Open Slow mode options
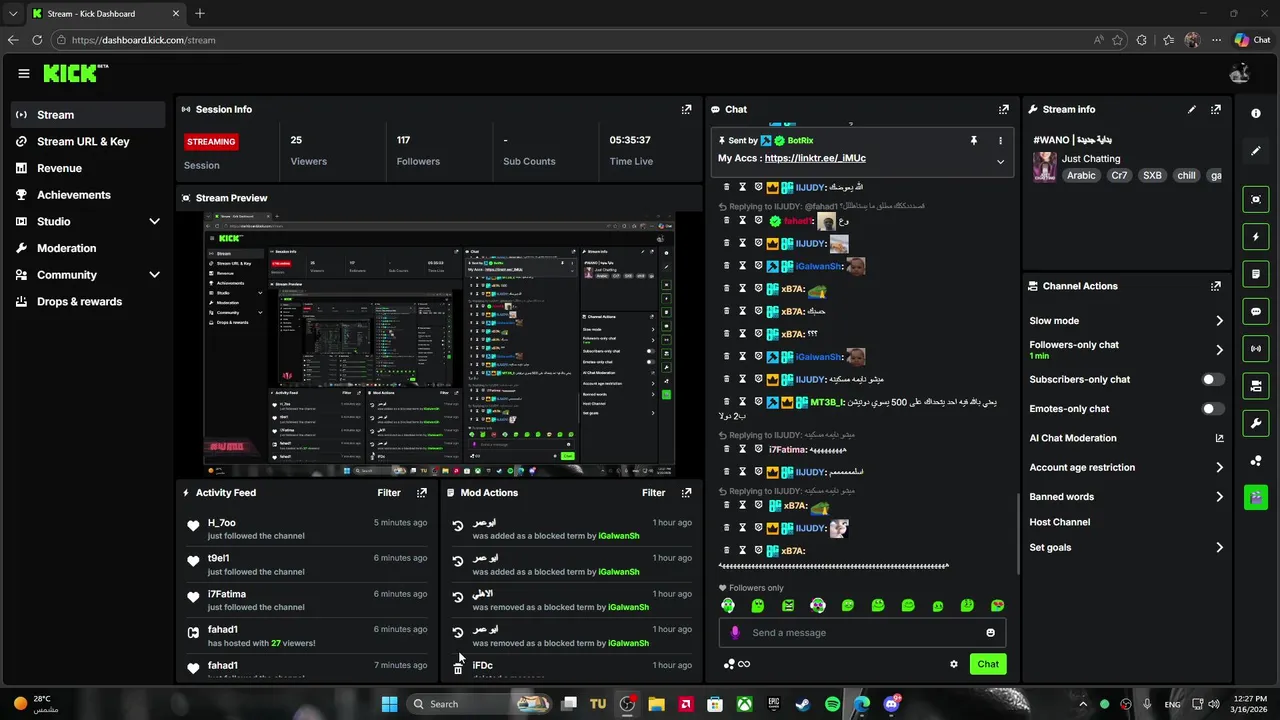The width and height of the screenshot is (1280, 720). pos(1127,321)
